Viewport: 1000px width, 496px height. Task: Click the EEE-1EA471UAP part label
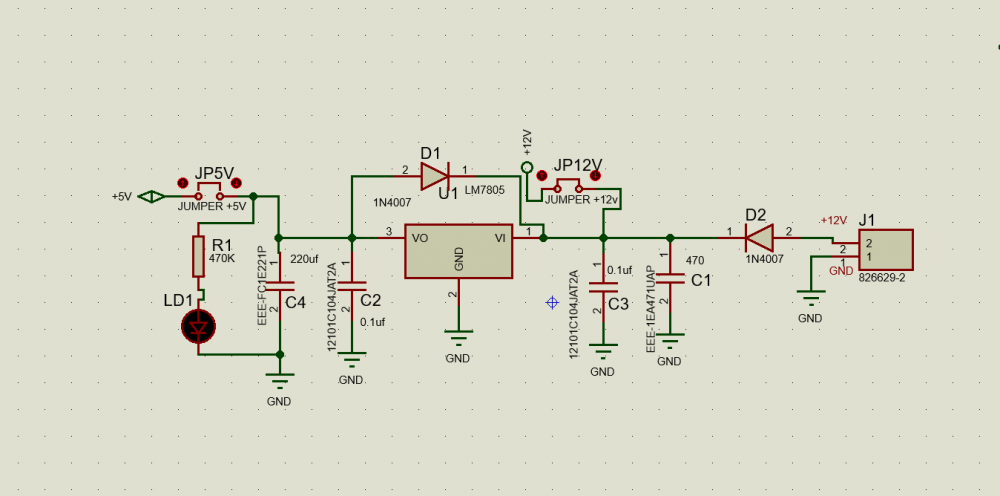tap(651, 309)
